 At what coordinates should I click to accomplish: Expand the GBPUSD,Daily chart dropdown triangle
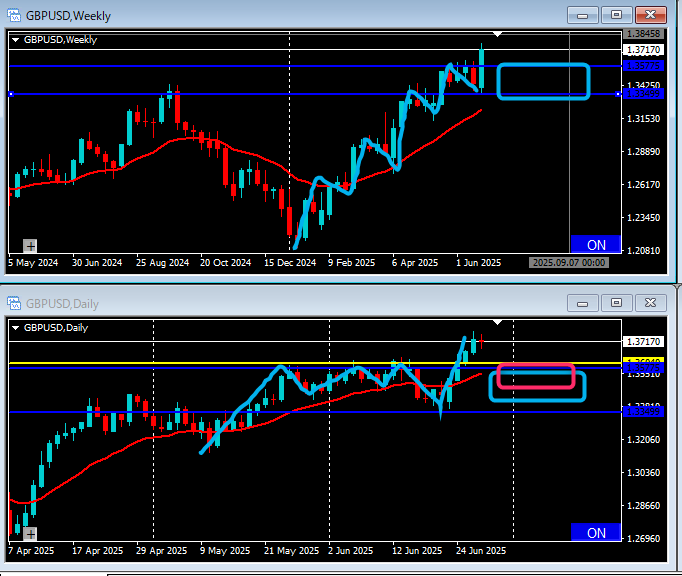(x=16, y=328)
